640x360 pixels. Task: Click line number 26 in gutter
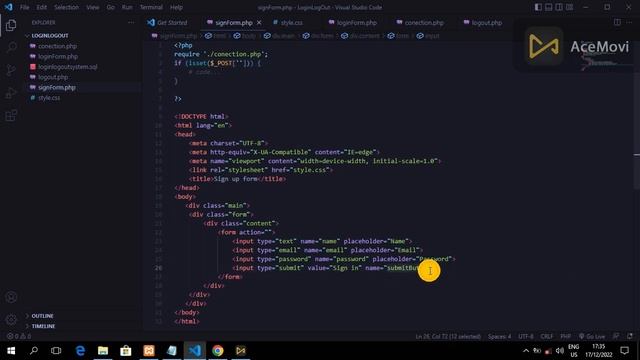pos(158,268)
